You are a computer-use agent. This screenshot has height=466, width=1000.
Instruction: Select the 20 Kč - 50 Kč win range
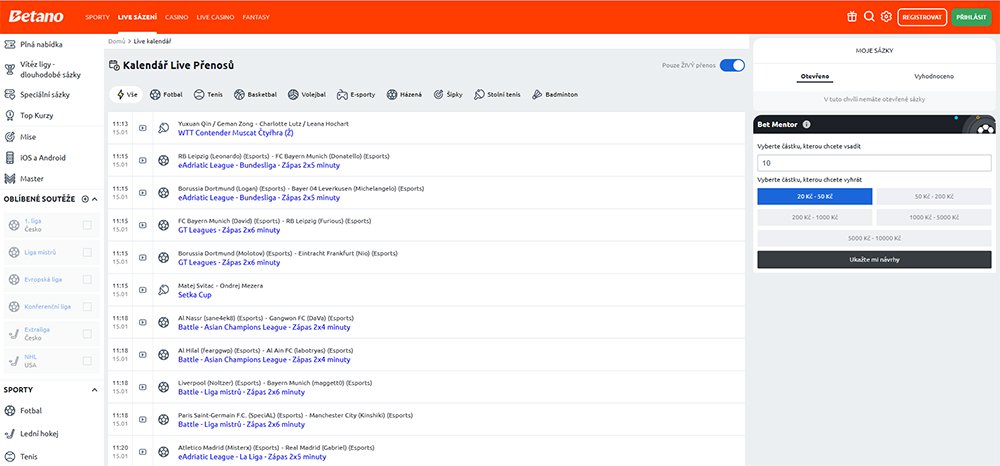[x=814, y=196]
